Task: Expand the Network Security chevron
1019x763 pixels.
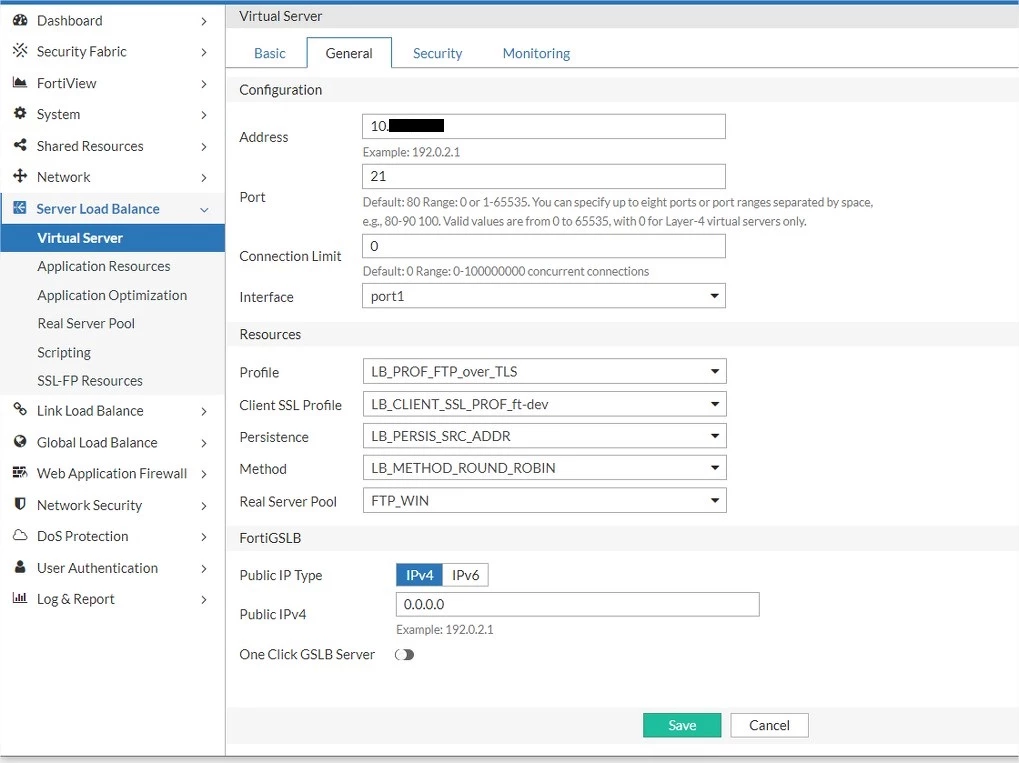Action: pos(204,506)
